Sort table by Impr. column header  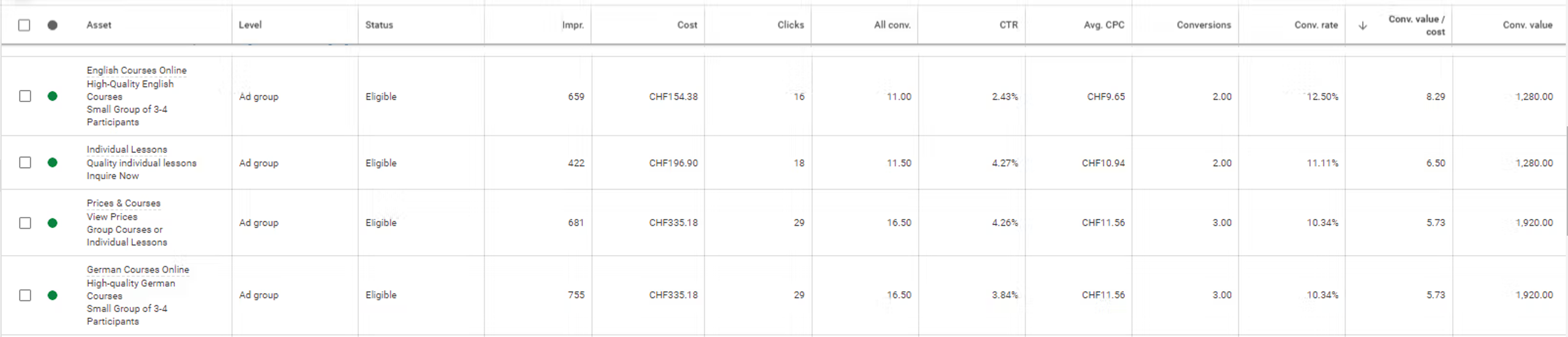coord(573,25)
